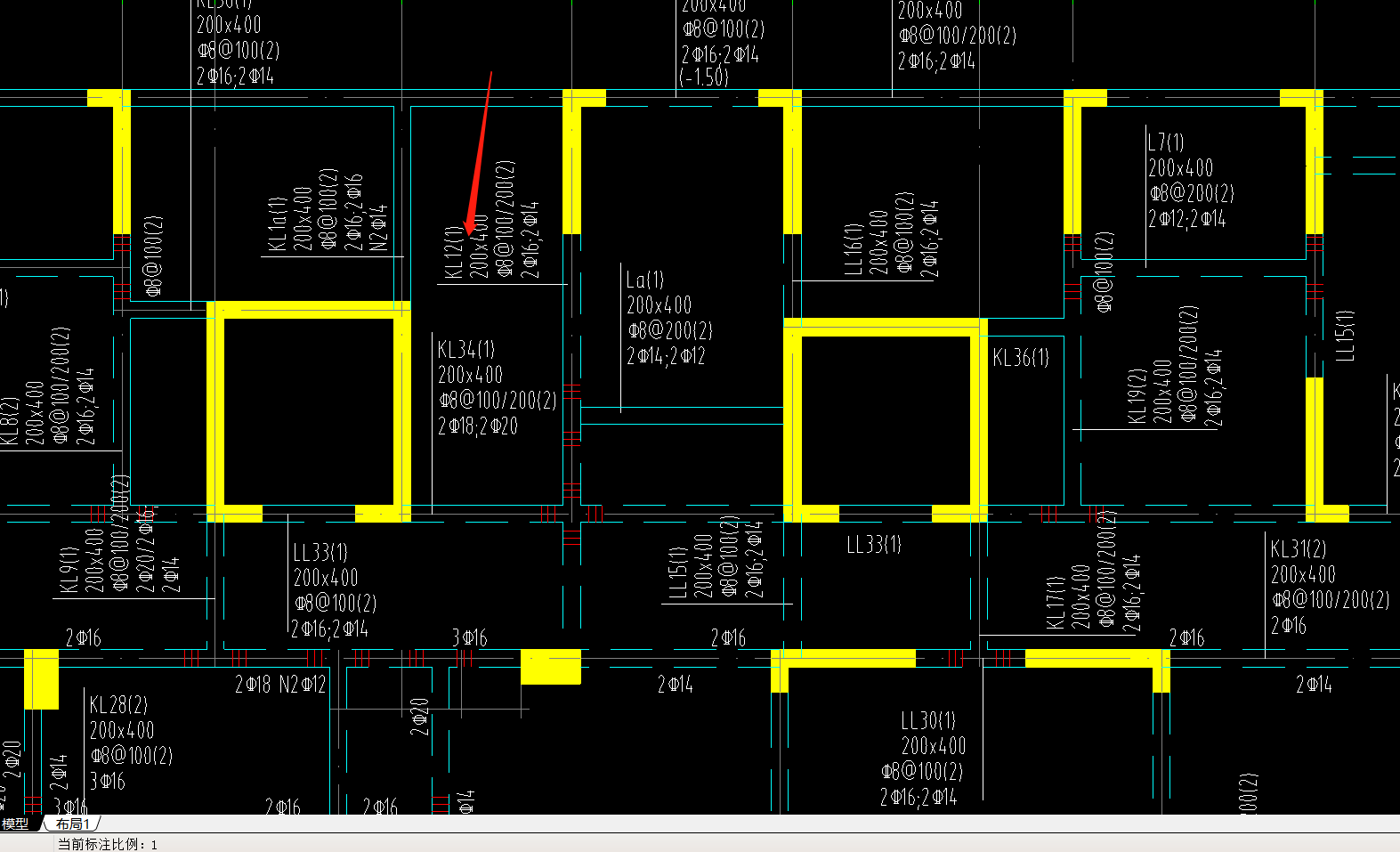Pick the 2Φ18;2Φ20 rebar annotation
Image resolution: width=1400 pixels, height=852 pixels.
tap(478, 426)
